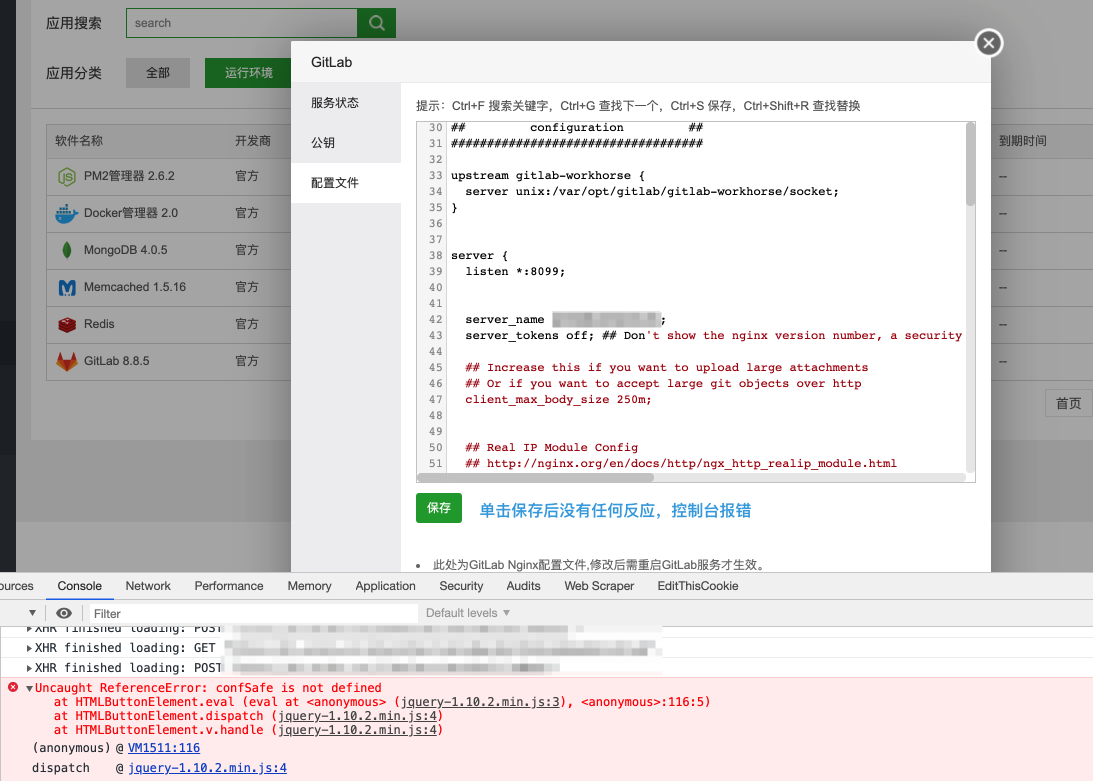Open jquery-1.10.2.min.js:4 link beside dispatch

tap(207, 768)
